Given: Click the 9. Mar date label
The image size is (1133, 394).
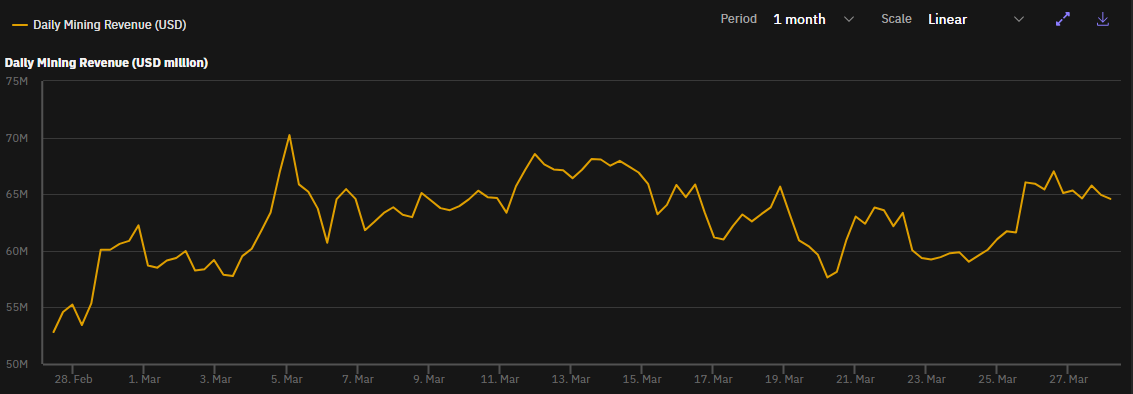Looking at the screenshot, I should click(x=428, y=380).
